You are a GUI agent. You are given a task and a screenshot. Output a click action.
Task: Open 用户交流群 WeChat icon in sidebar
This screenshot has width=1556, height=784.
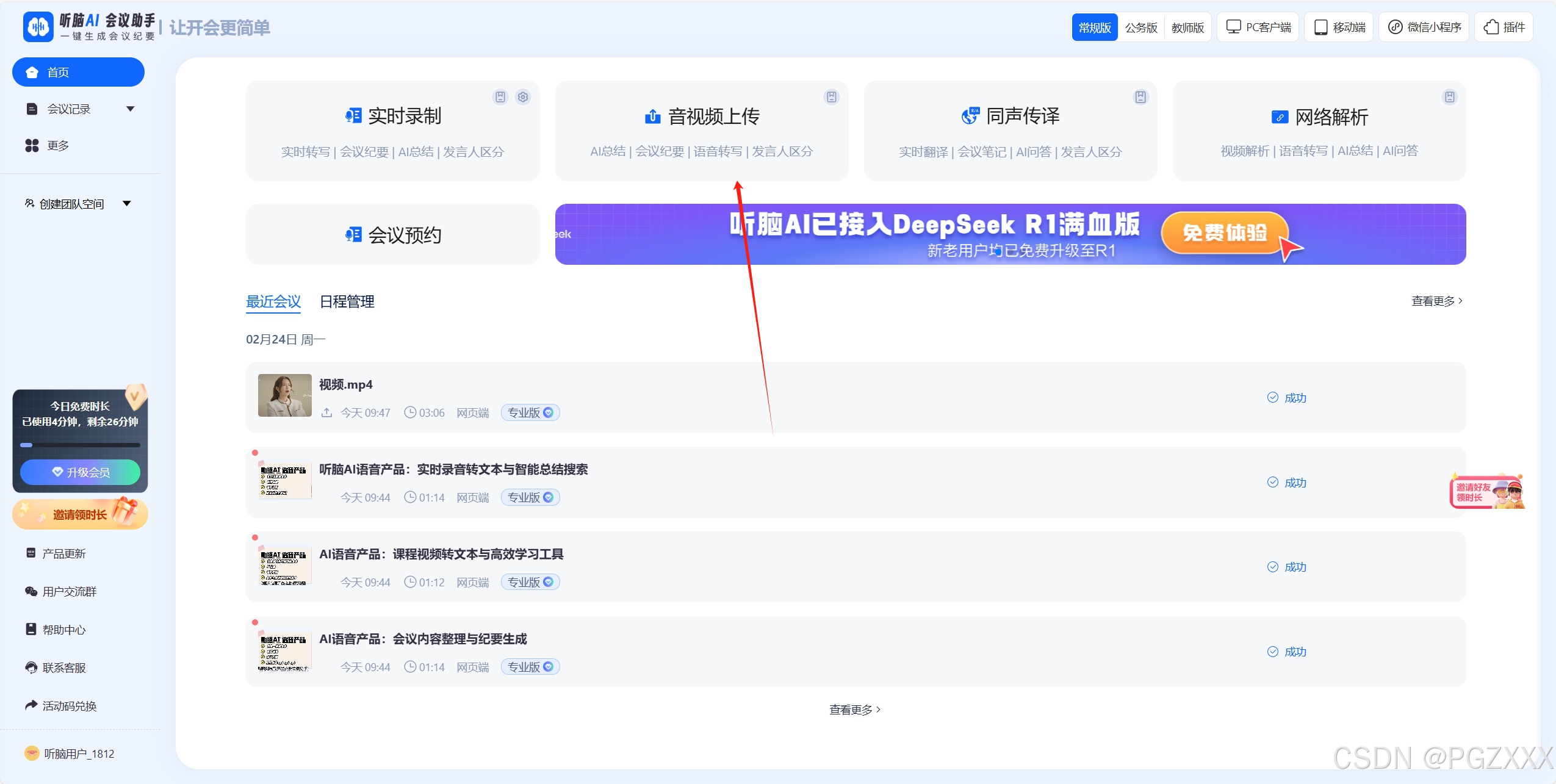(31, 591)
